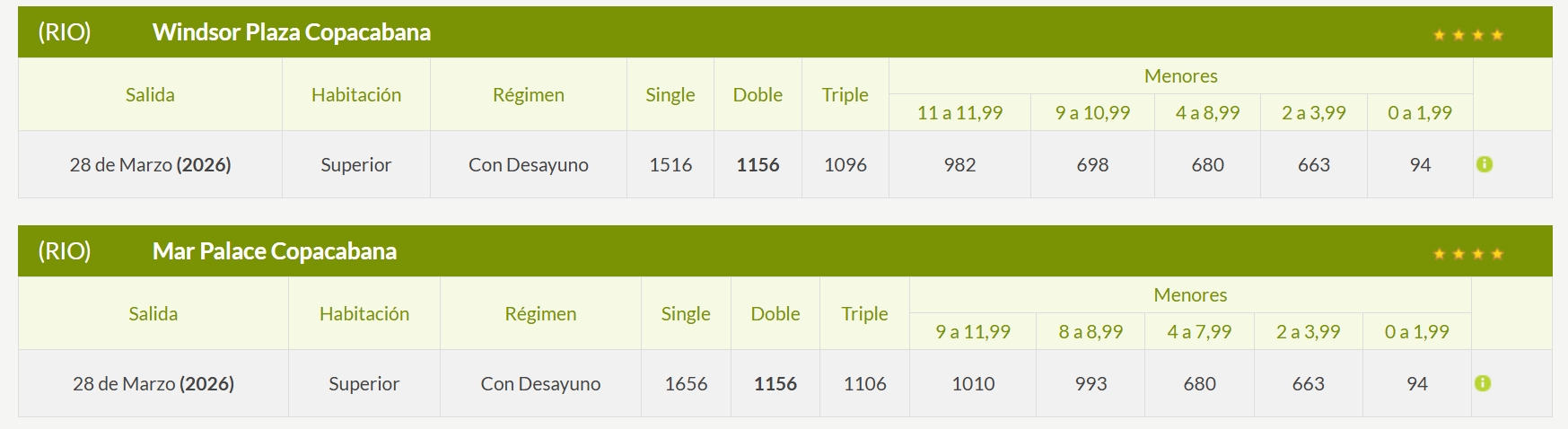Click the Windsor Plaza 698 minors price
This screenshot has width=1568, height=429.
click(x=1092, y=165)
